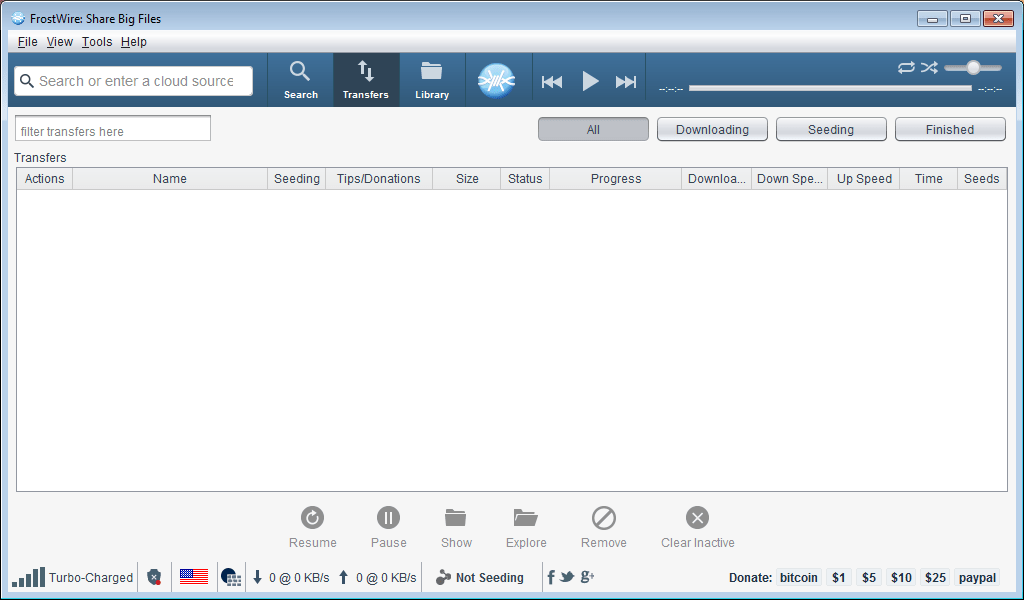Image resolution: width=1024 pixels, height=600 pixels.
Task: Donate $5
Action: click(869, 577)
